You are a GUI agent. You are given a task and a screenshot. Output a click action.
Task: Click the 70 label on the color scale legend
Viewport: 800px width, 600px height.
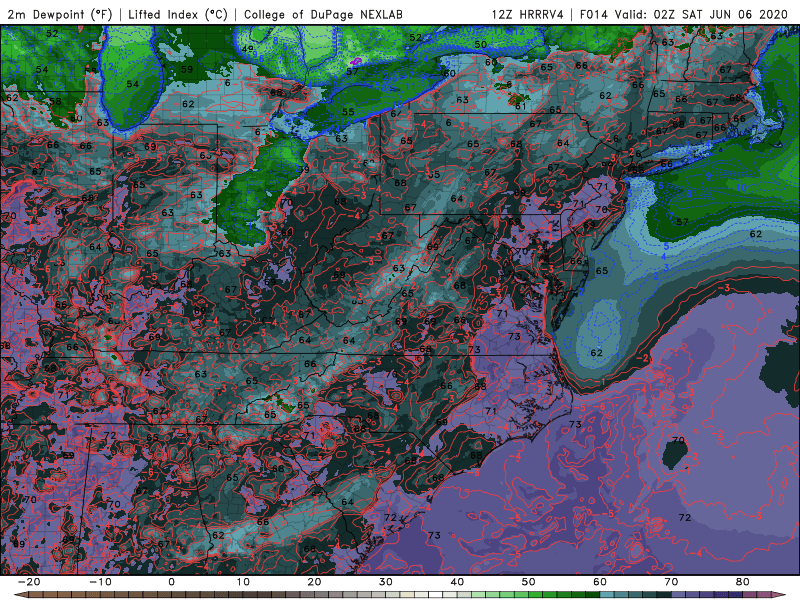pyautogui.click(x=671, y=582)
